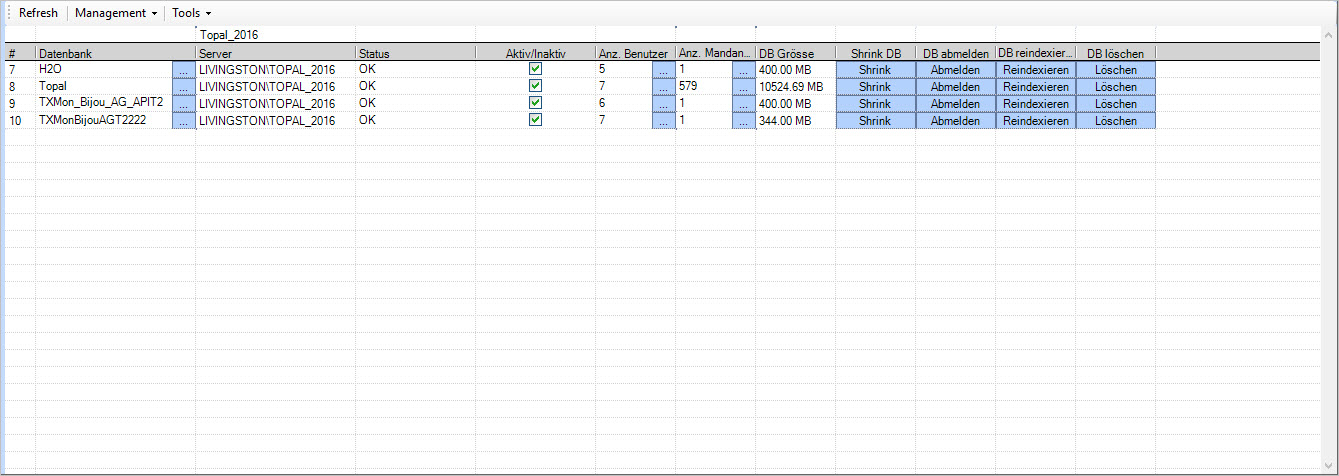
Task: Shrink the Topal database
Action: 874,87
